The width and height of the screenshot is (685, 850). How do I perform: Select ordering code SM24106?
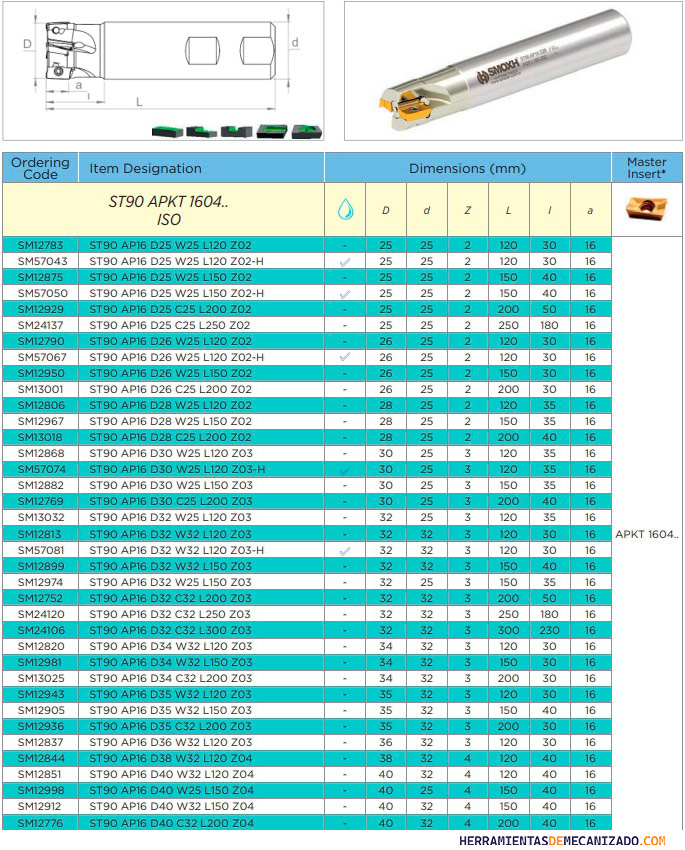coord(41,630)
